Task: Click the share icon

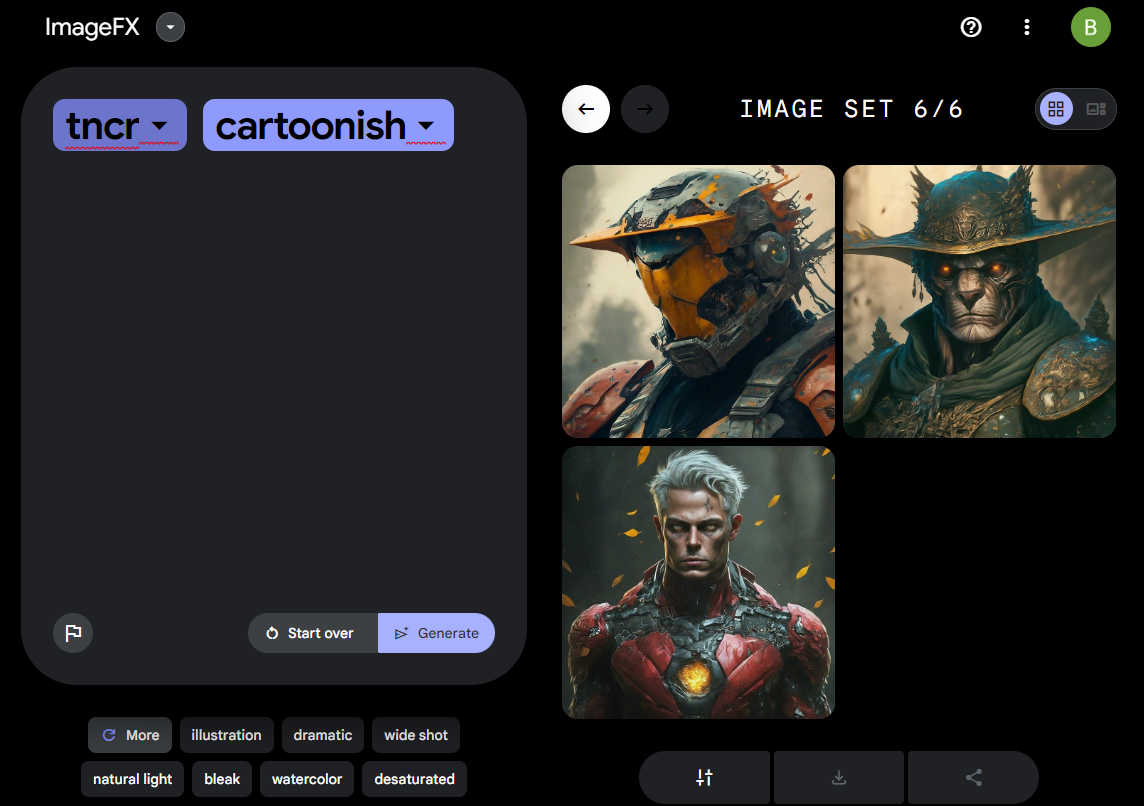Action: 973,778
